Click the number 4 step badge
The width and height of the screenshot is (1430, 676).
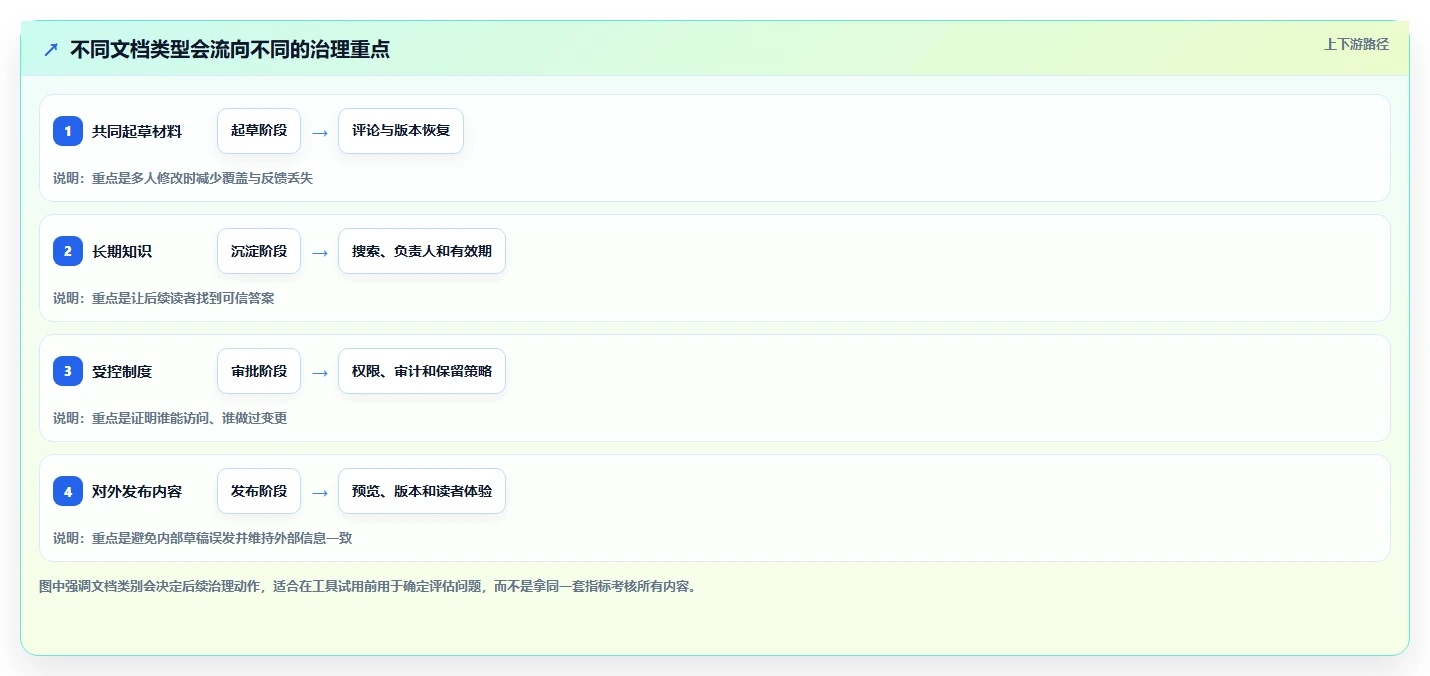68,491
